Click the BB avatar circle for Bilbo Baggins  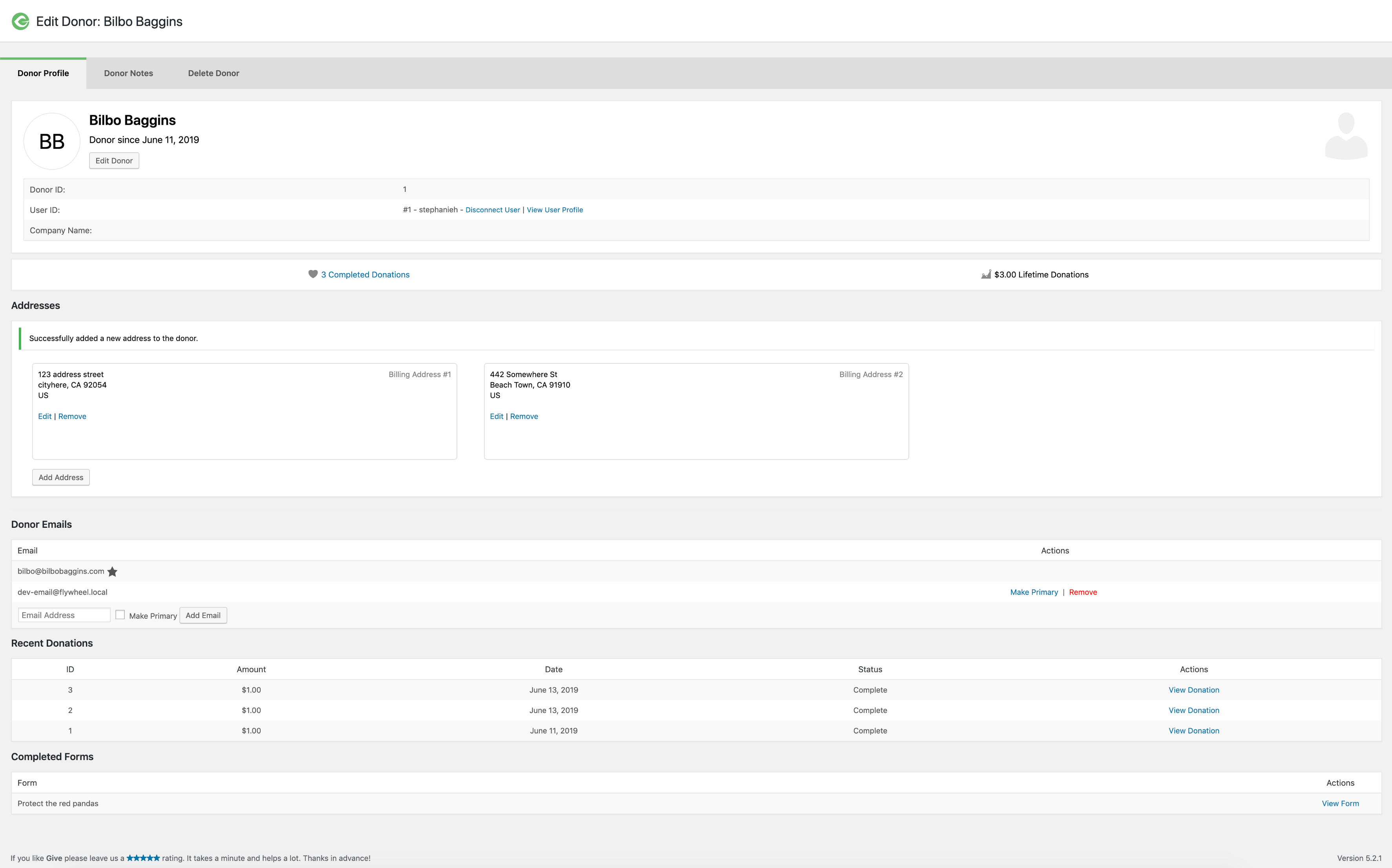tap(51, 140)
